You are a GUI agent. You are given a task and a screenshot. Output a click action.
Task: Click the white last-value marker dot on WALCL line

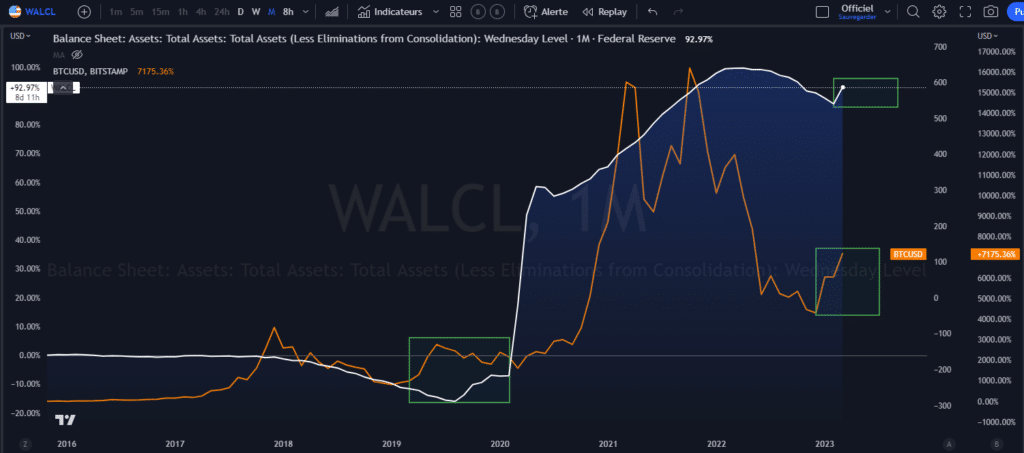(843, 87)
